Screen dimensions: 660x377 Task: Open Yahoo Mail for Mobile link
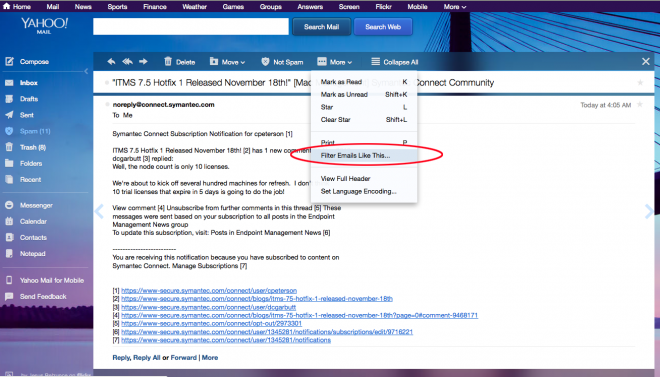coord(52,280)
